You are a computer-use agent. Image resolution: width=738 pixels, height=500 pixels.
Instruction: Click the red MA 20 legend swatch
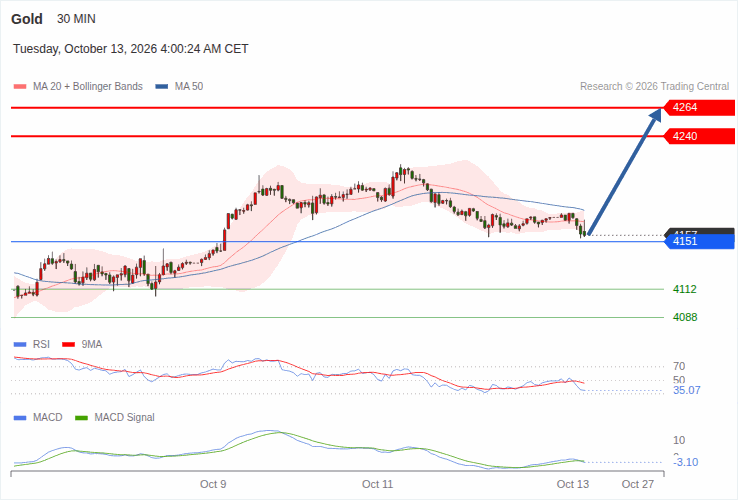click(20, 87)
